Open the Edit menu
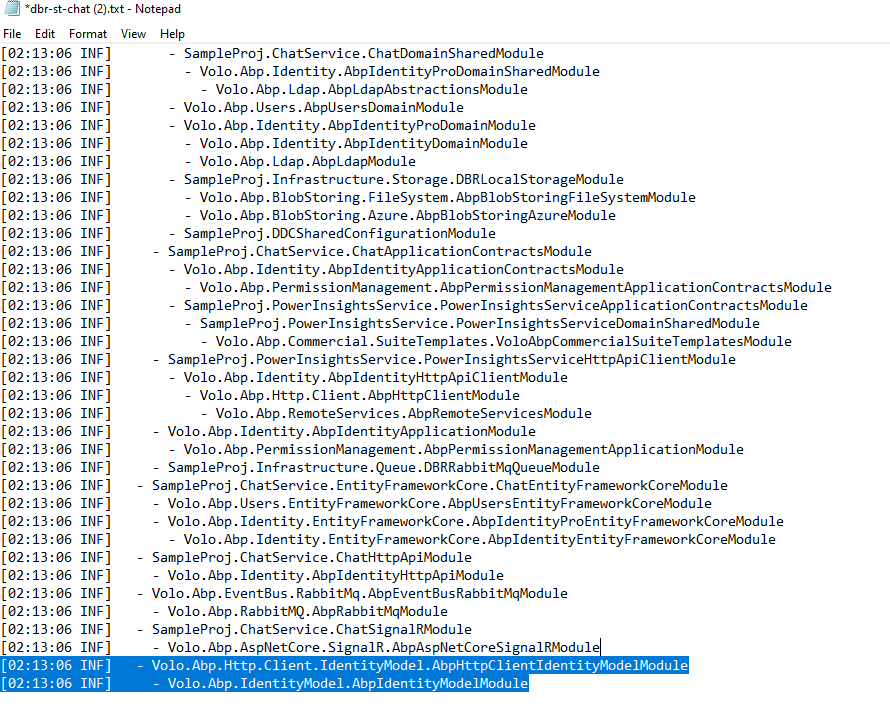The image size is (890, 706). 45,34
